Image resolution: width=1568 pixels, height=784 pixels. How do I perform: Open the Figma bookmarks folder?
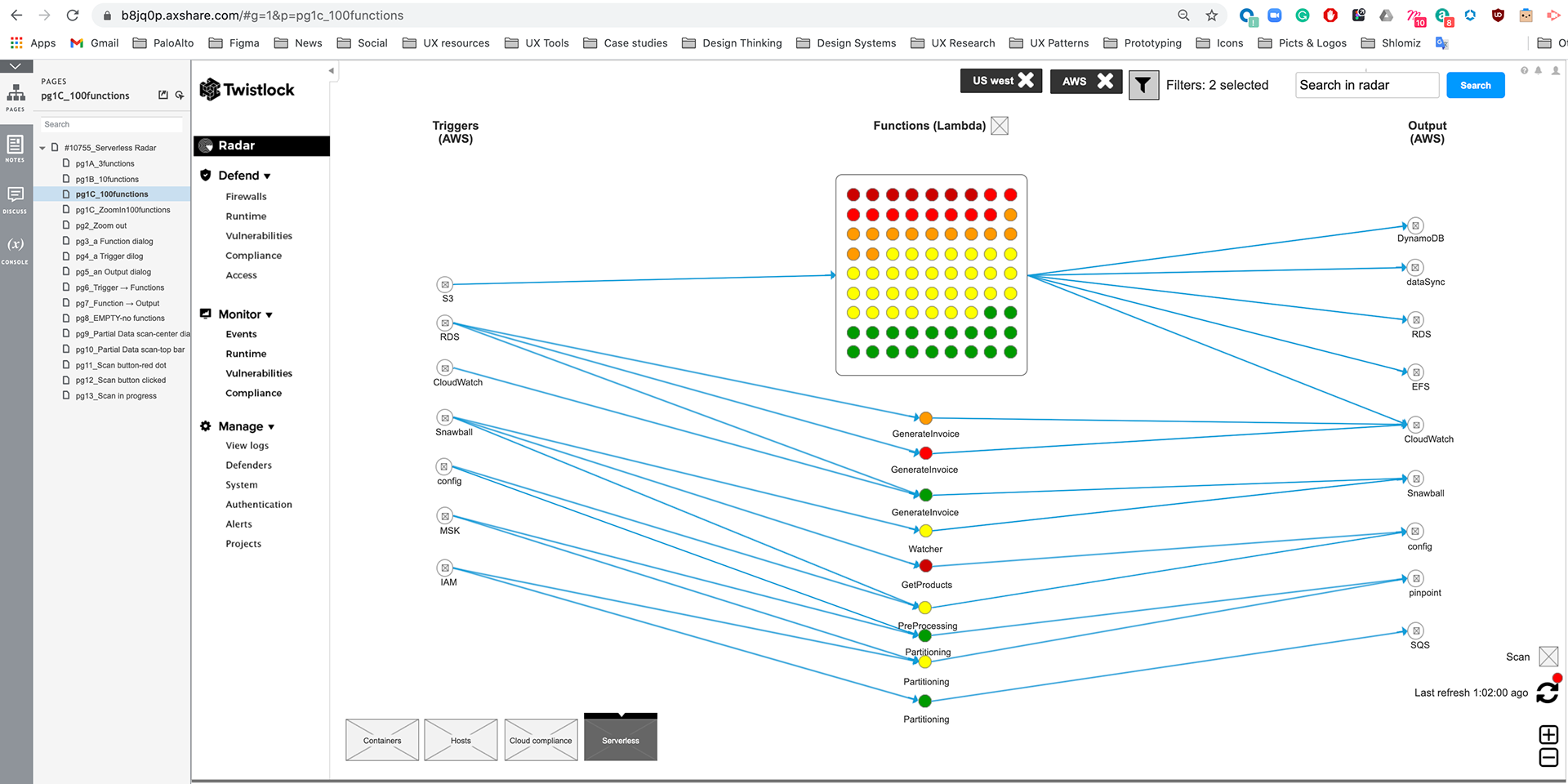coord(234,43)
